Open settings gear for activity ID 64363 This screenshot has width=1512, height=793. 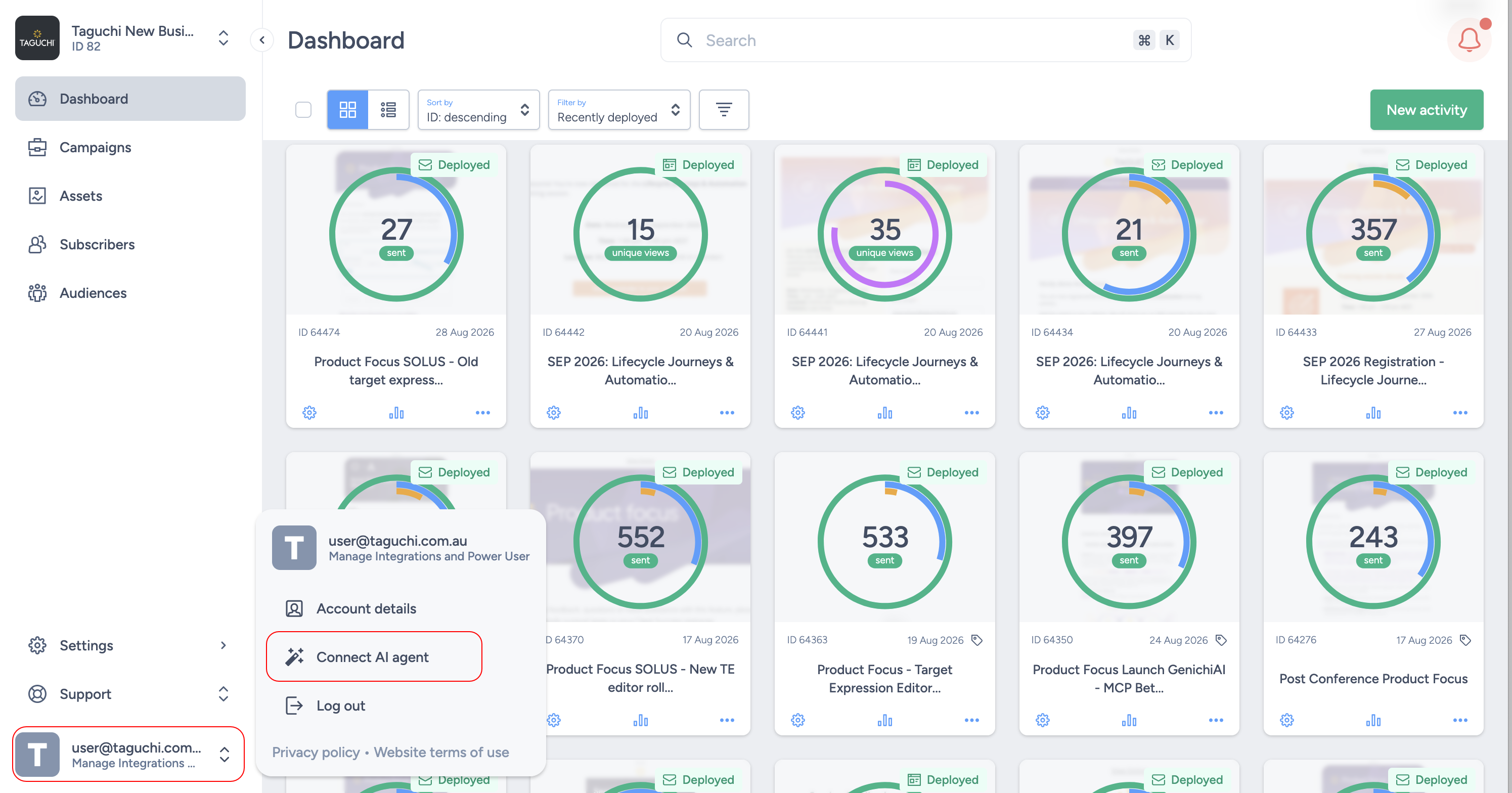[x=797, y=720]
